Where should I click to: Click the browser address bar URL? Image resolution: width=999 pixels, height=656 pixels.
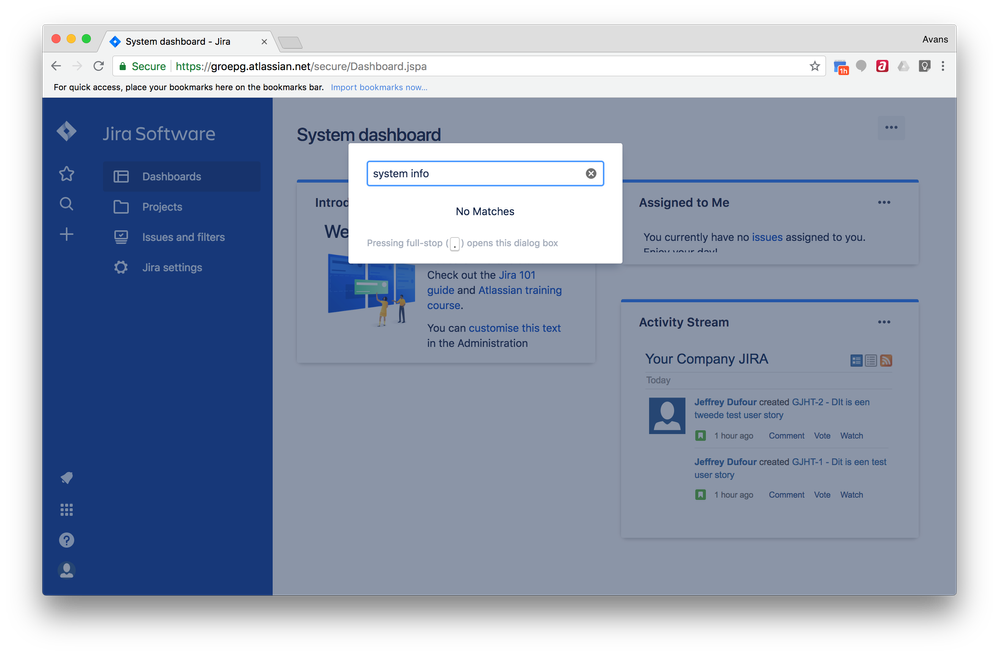[x=301, y=66]
